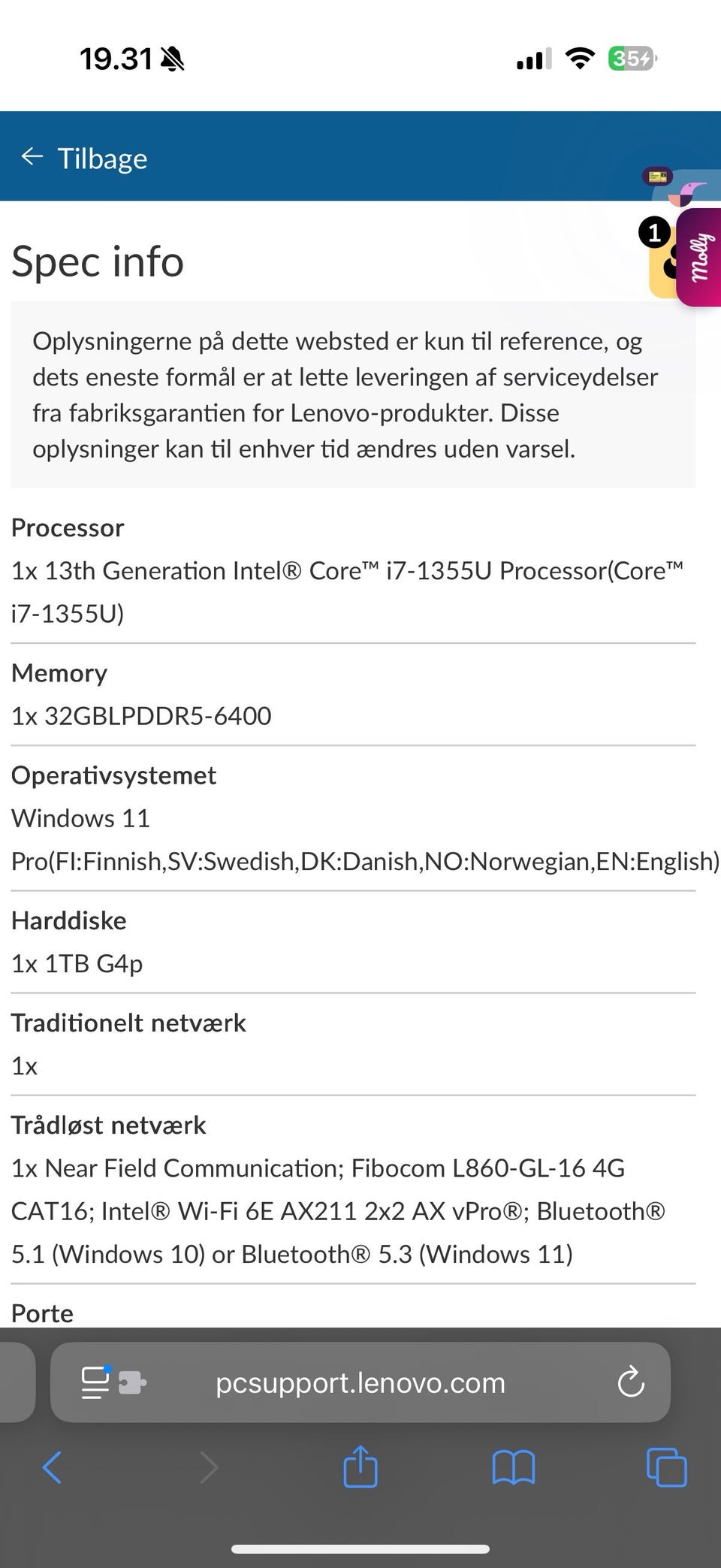The image size is (721, 1568).
Task: Tap the Tilbage link text
Action: tap(102, 159)
